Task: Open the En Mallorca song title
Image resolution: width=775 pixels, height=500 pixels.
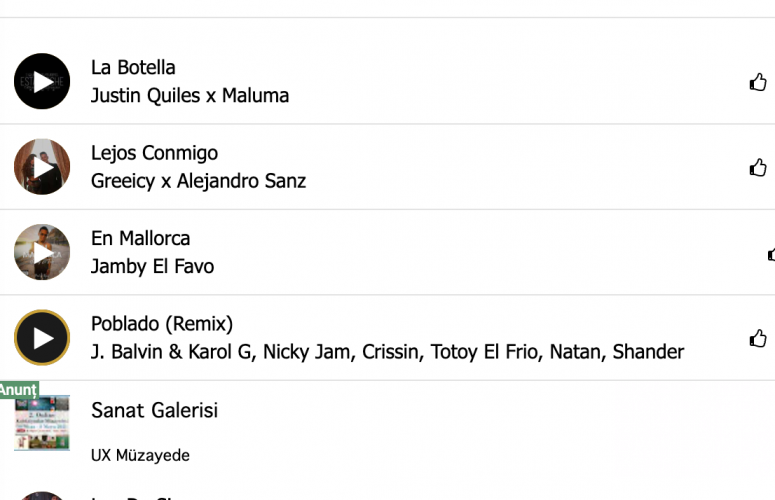Action: 140,239
